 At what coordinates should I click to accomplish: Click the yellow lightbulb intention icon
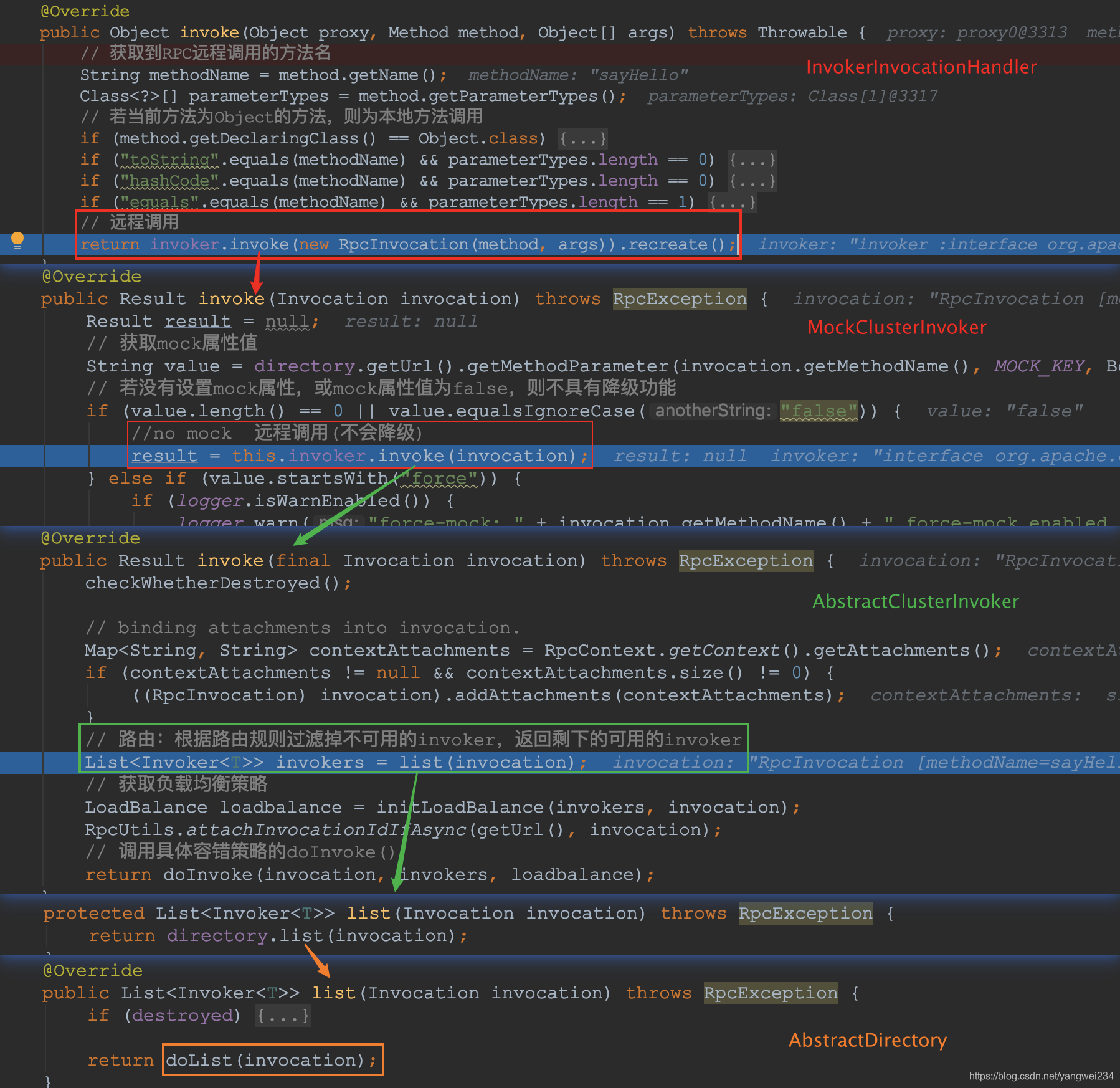pyautogui.click(x=17, y=240)
